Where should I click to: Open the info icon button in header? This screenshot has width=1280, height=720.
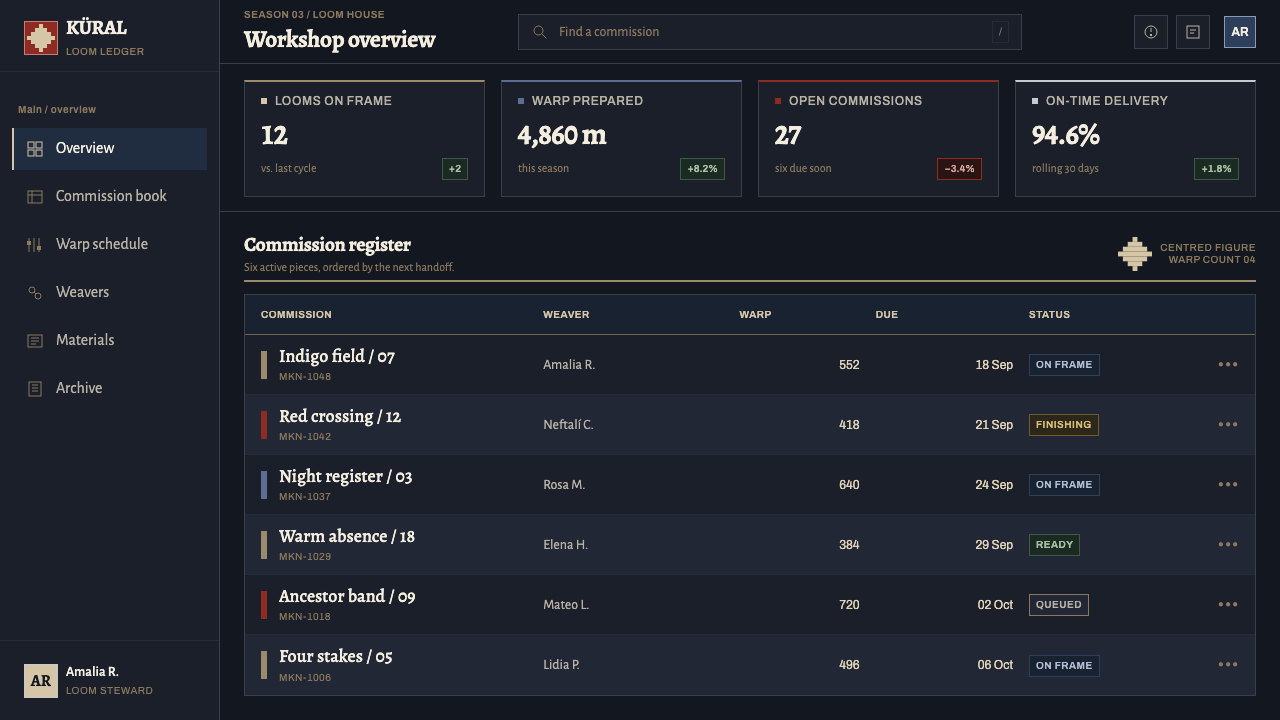tap(1151, 32)
